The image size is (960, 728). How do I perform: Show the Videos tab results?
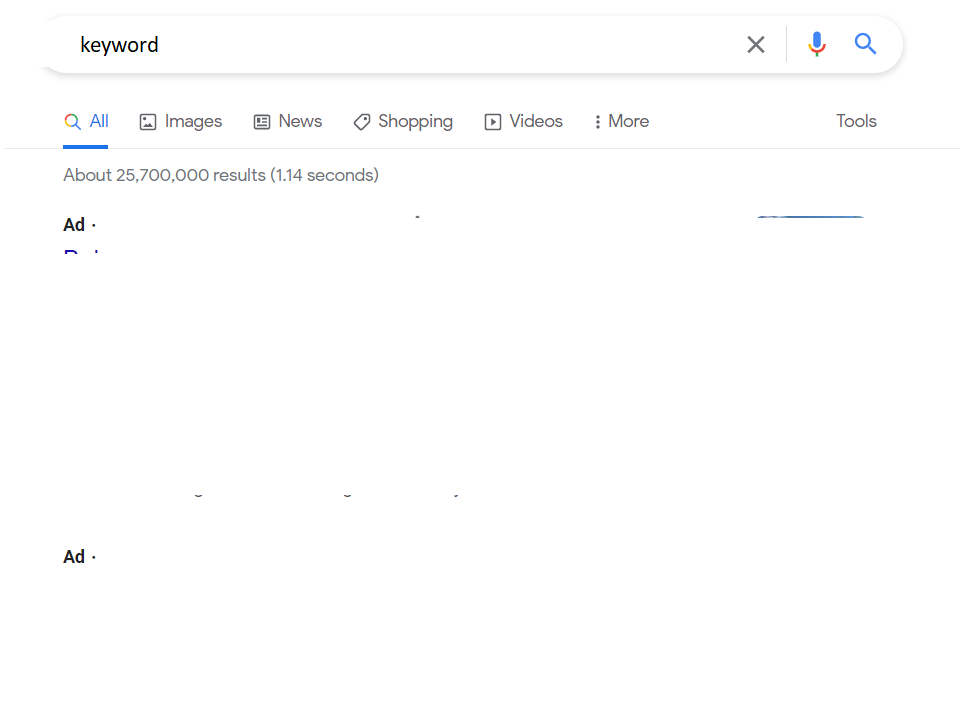523,121
